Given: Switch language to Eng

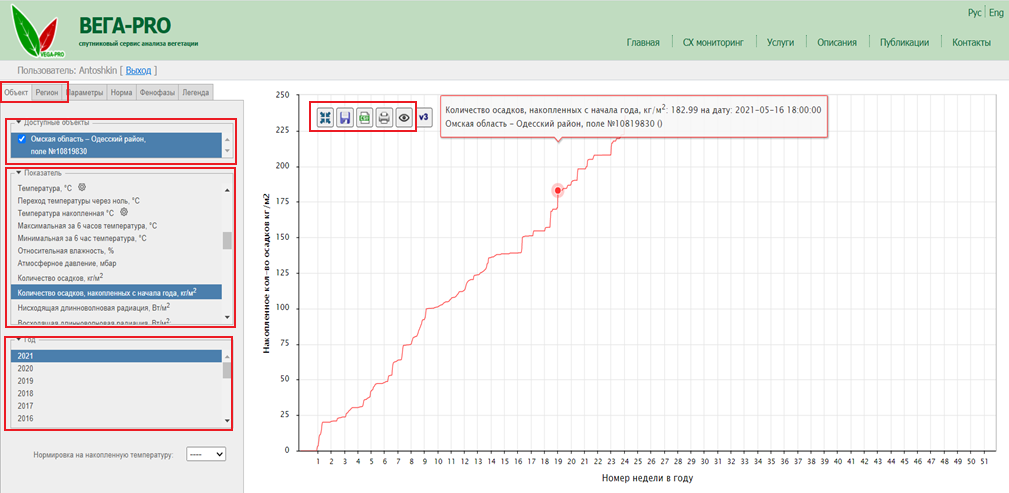Looking at the screenshot, I should [x=995, y=12].
